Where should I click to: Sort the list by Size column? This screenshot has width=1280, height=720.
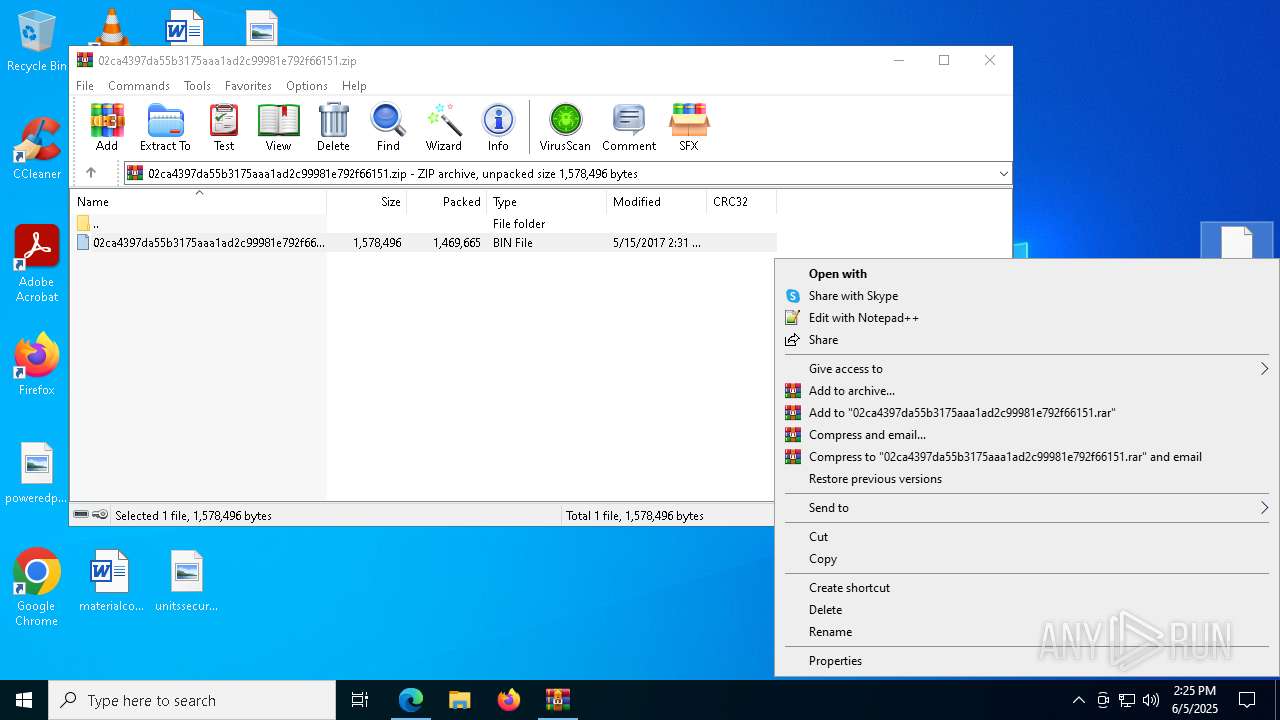[367, 202]
